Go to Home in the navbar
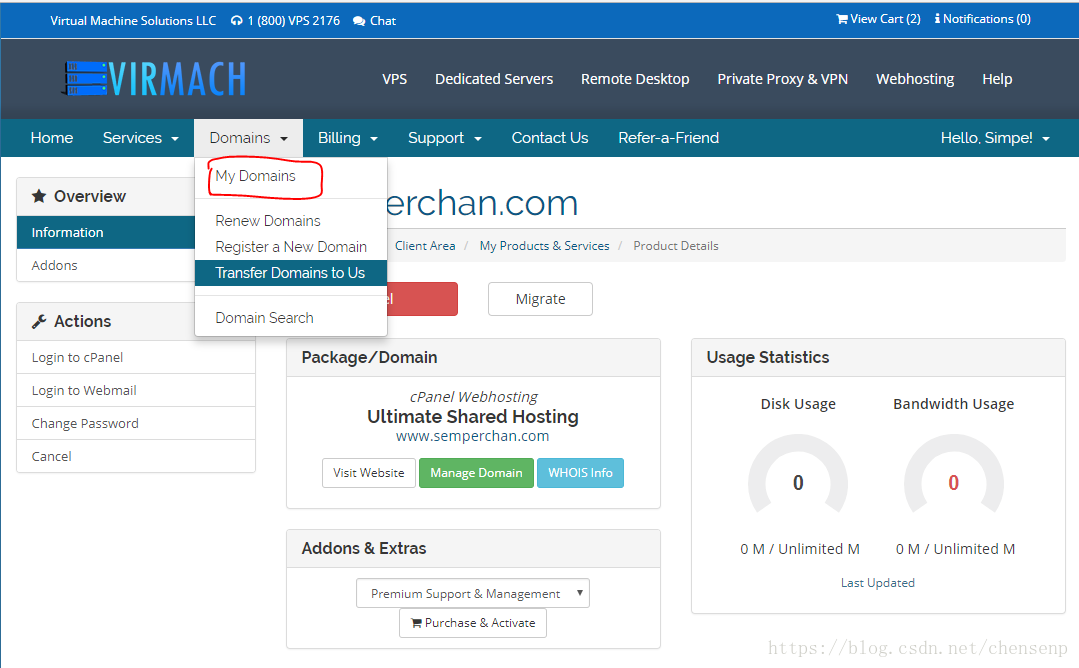The image size is (1079, 668). point(52,138)
